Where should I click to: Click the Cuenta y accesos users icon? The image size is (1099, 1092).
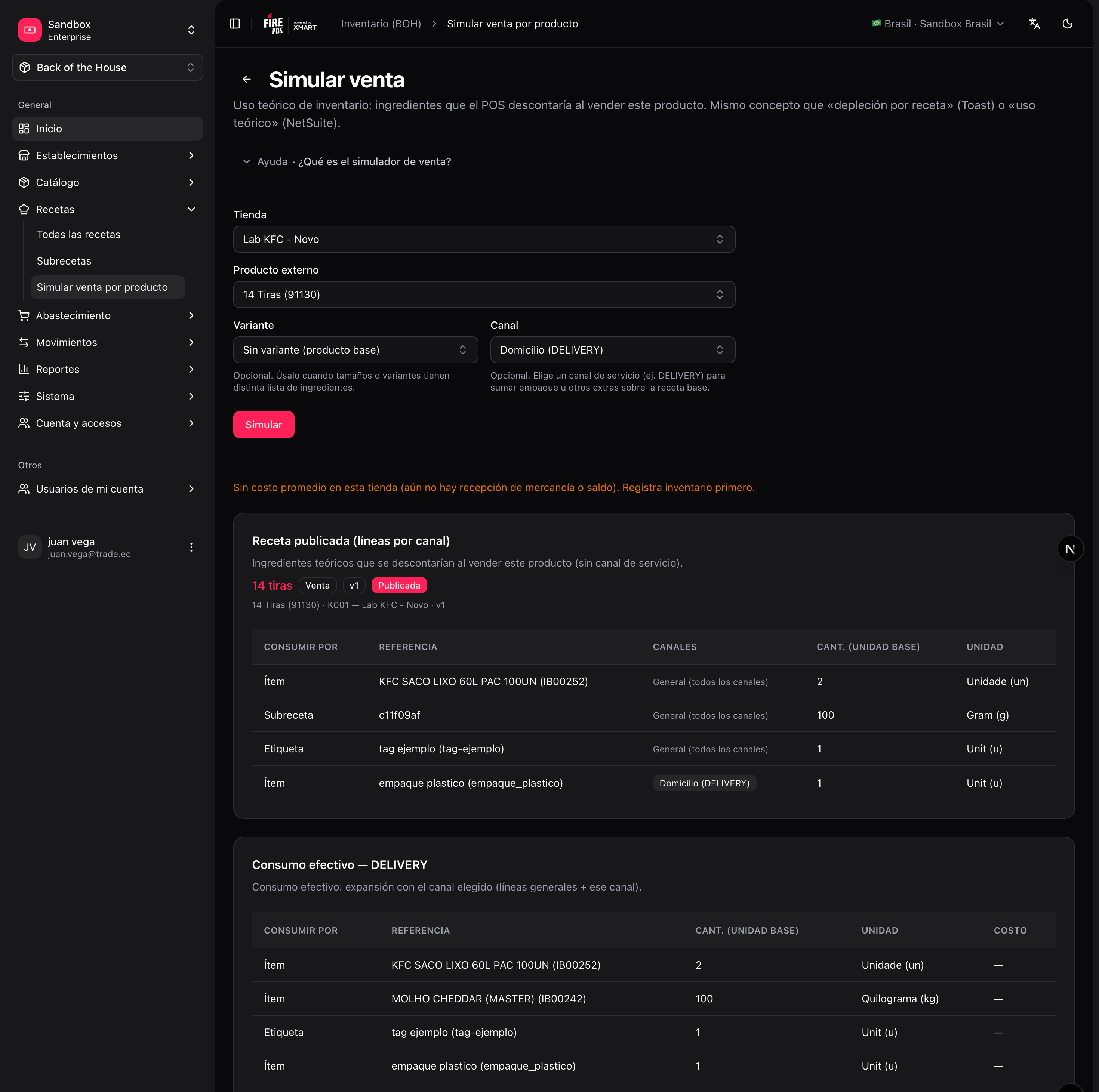click(24, 423)
